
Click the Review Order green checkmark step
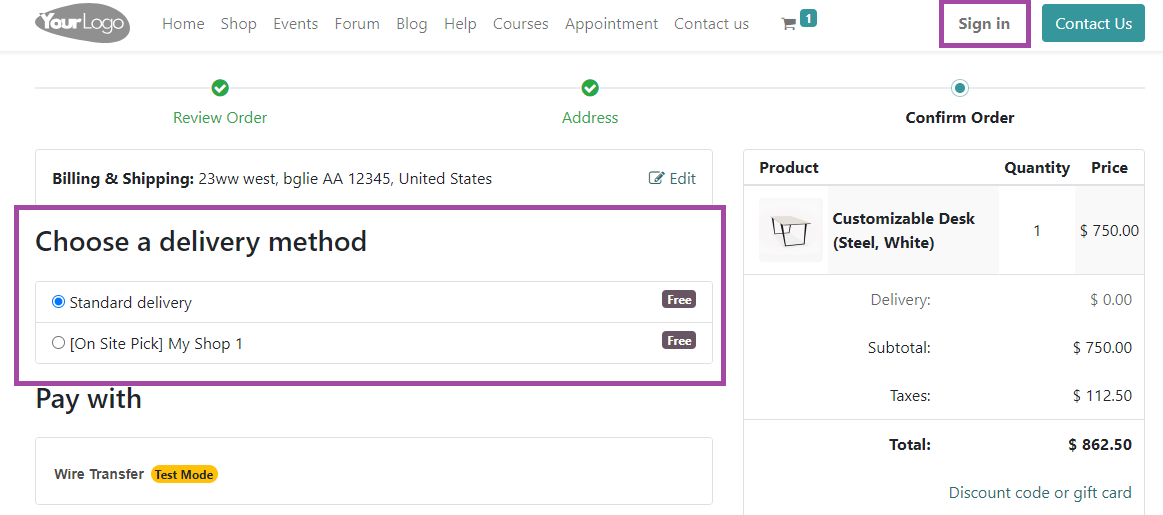point(220,88)
